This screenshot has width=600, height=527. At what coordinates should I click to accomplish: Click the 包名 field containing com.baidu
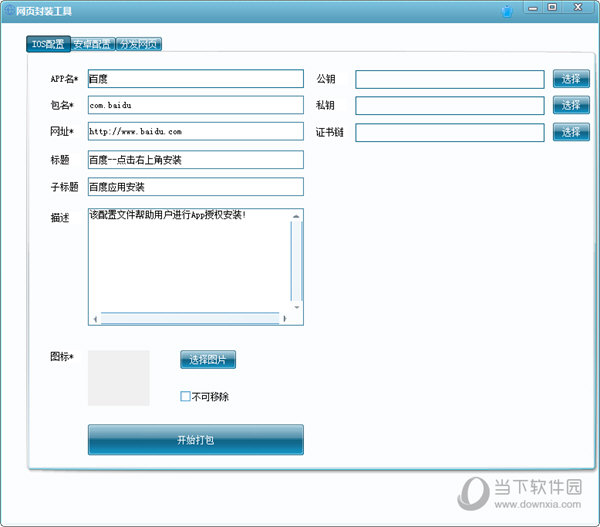(x=196, y=105)
